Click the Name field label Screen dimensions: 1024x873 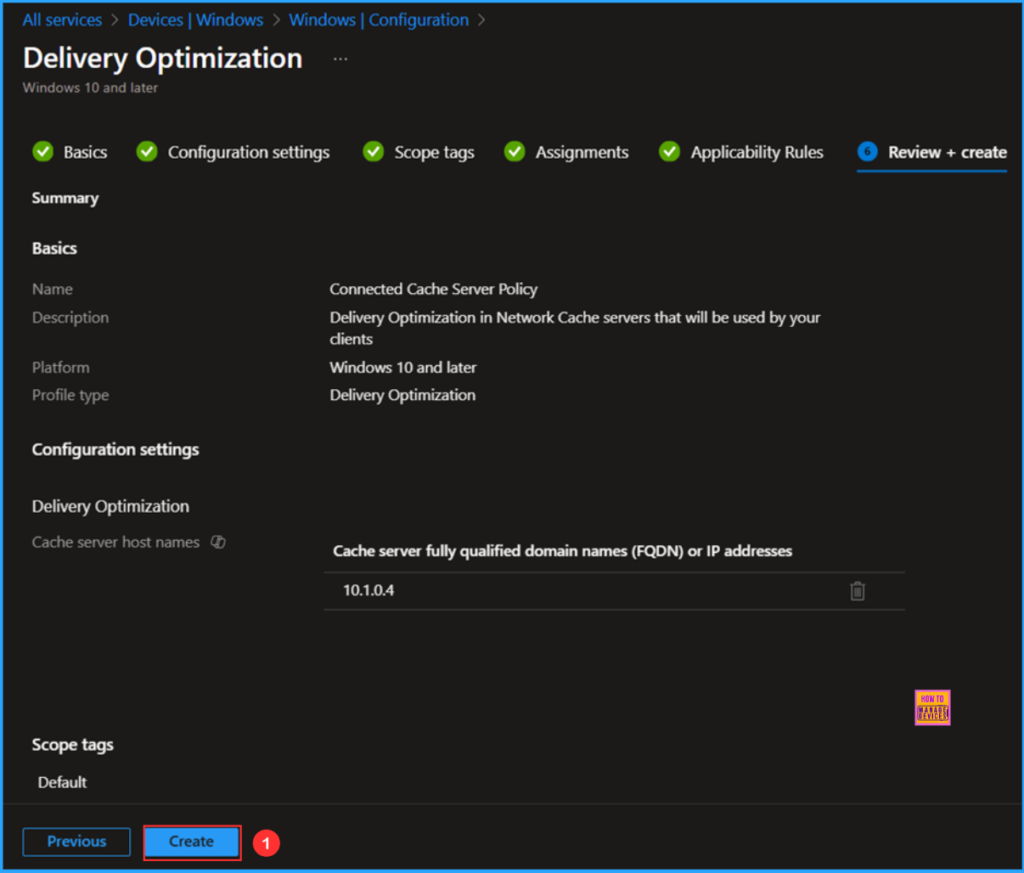(x=52, y=289)
